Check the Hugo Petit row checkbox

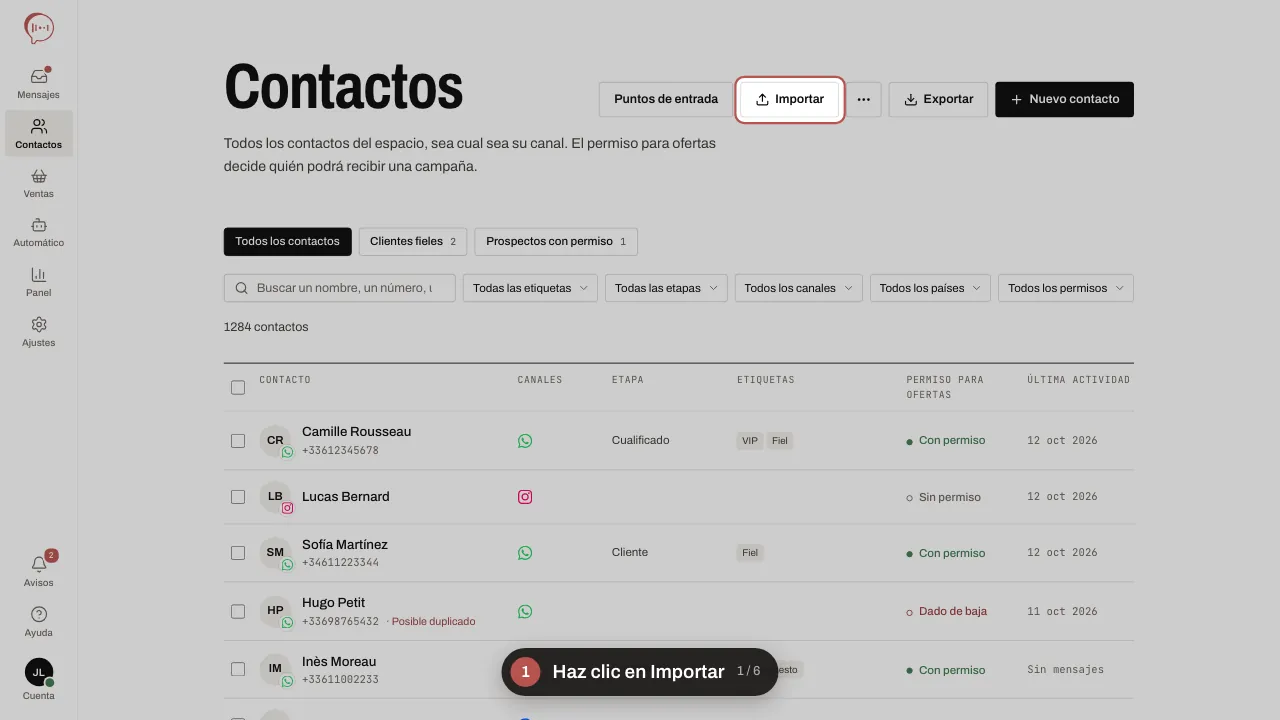click(x=238, y=611)
